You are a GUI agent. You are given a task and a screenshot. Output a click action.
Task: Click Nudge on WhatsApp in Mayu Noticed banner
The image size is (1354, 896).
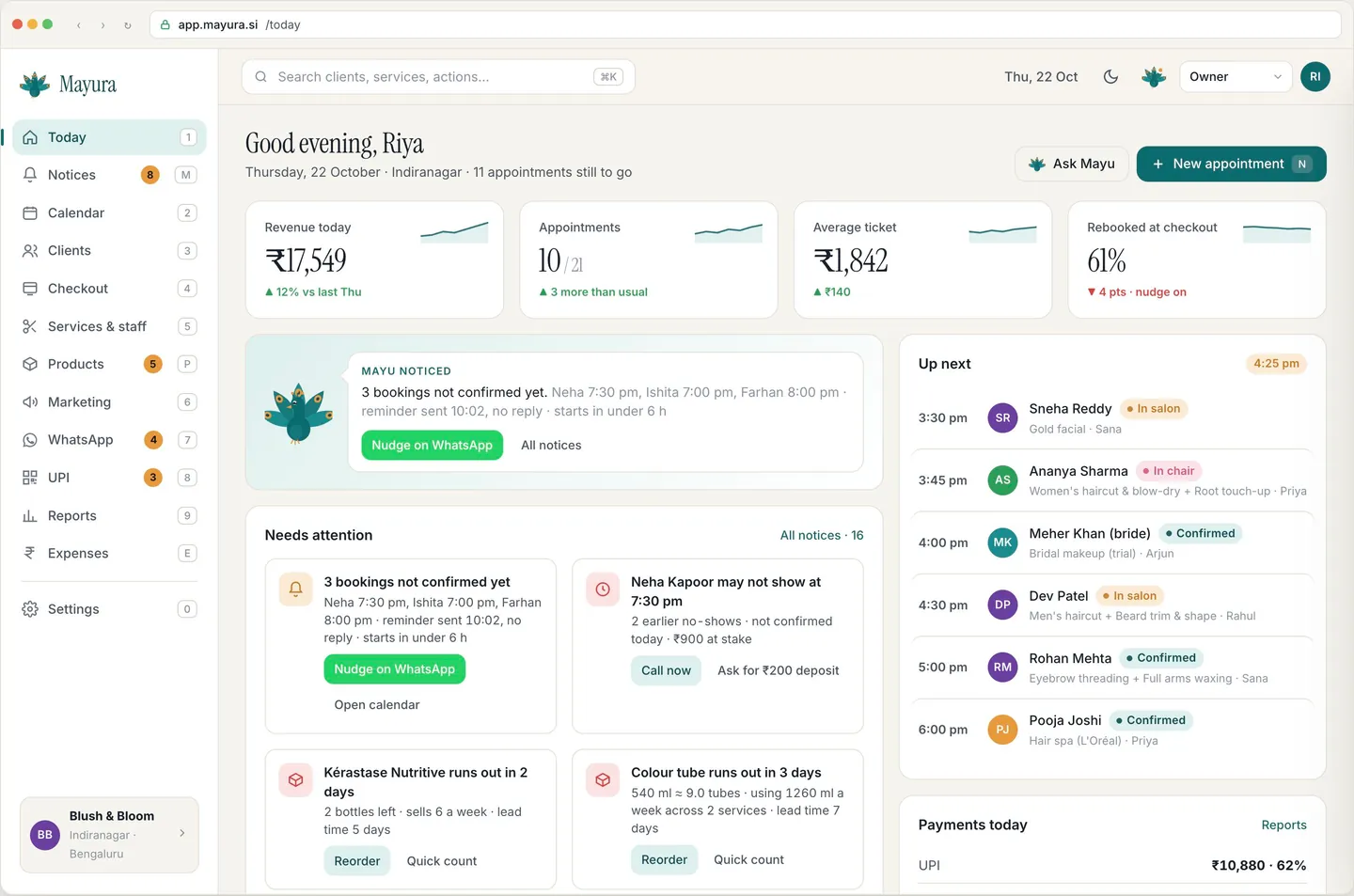(433, 446)
